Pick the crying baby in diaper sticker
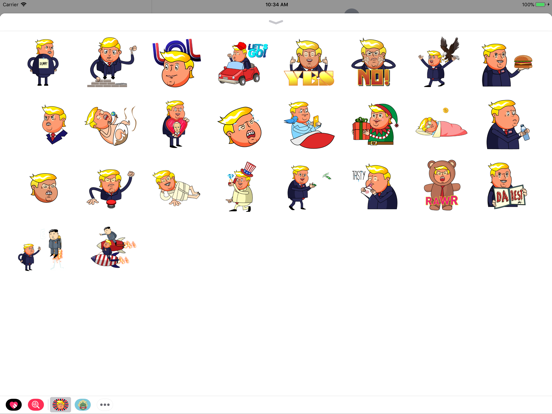 click(x=110, y=125)
